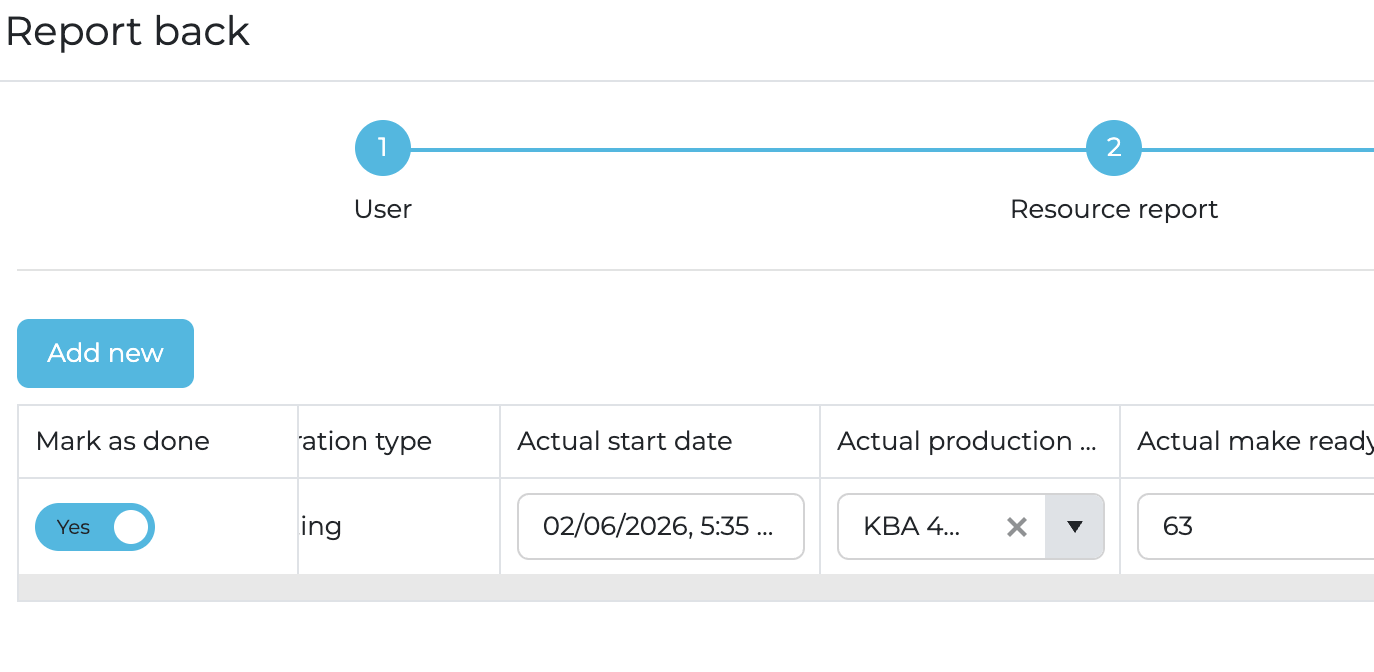Click the Actual start date column header
Screen dimensions: 1374x672
coord(625,441)
